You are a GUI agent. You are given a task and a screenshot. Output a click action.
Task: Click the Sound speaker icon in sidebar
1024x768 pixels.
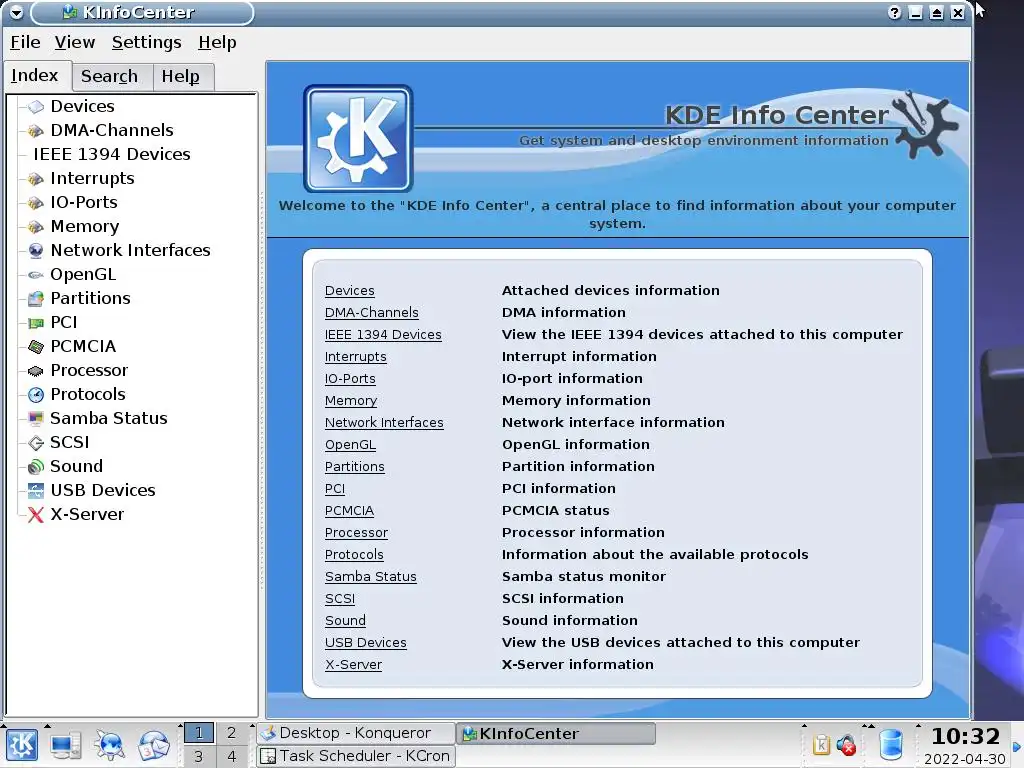36,466
